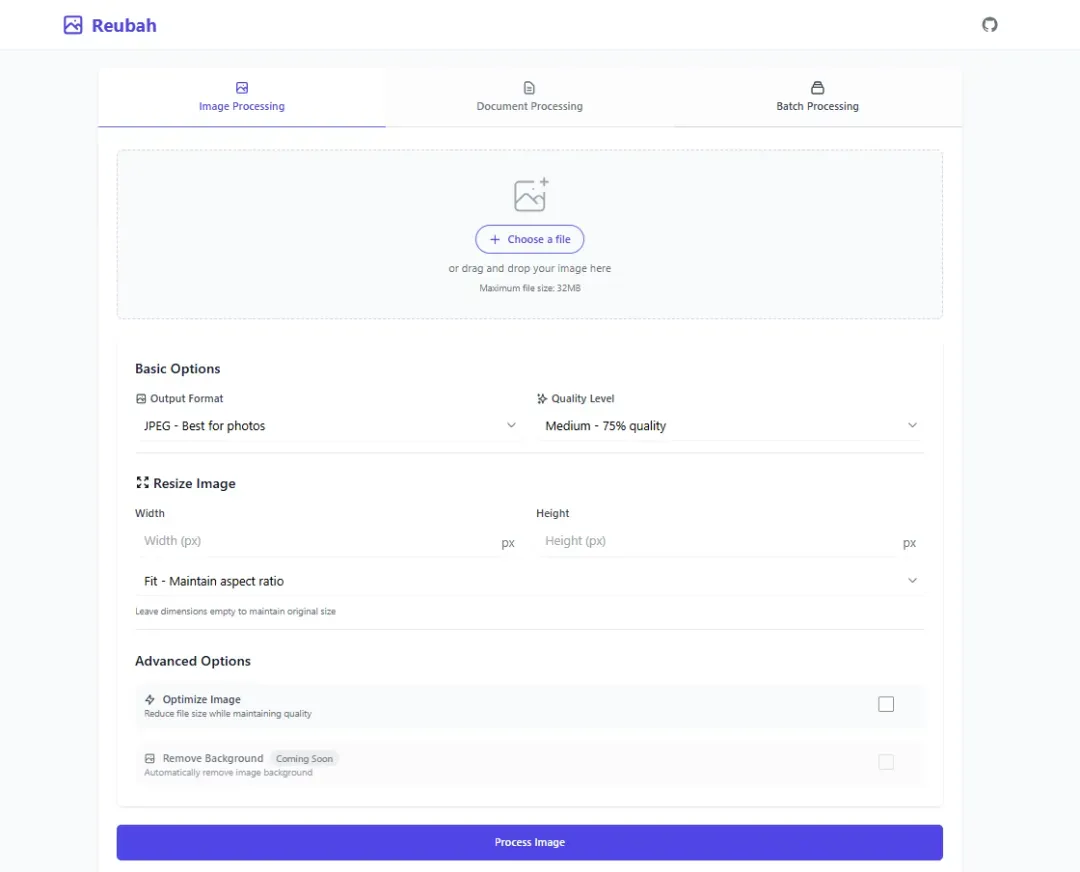Open the Output Format JPEG dropdown
The height and width of the screenshot is (872, 1080).
click(x=329, y=426)
